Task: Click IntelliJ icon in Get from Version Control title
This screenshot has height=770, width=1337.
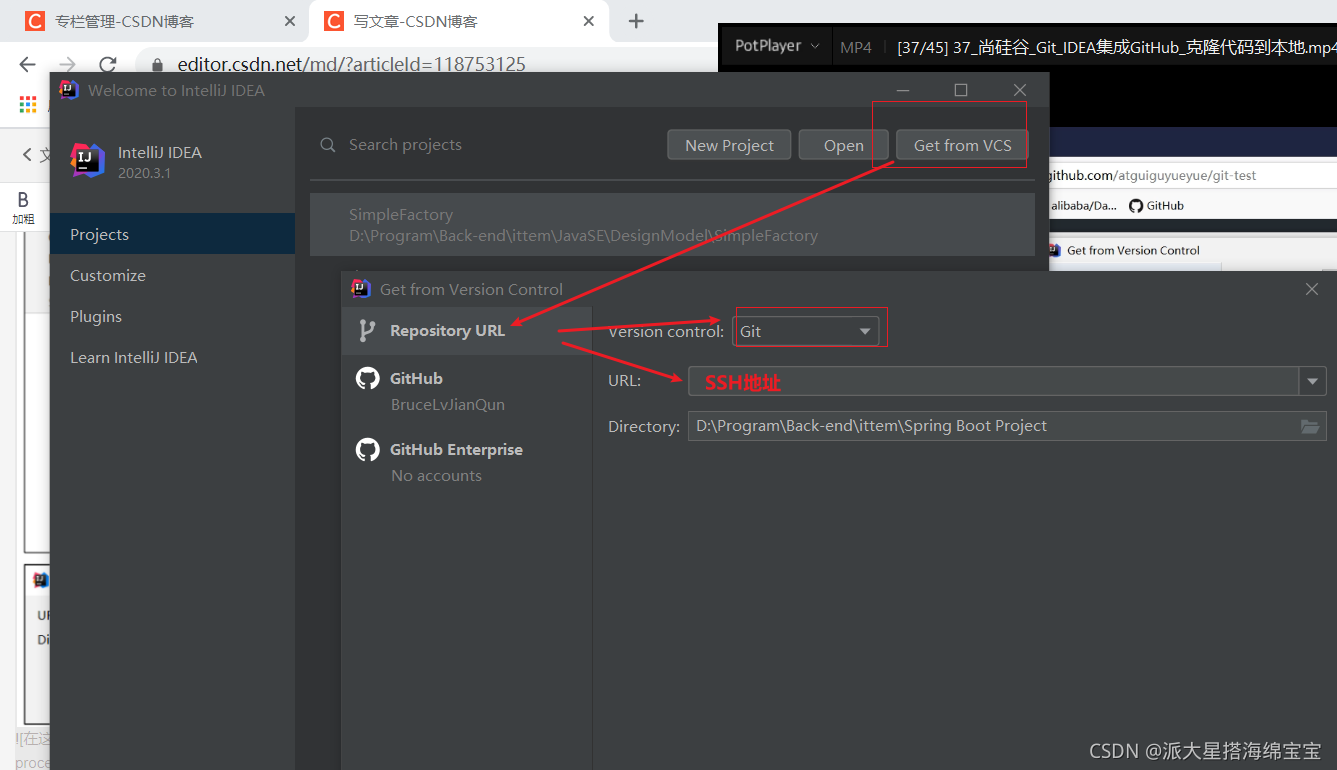Action: (x=361, y=289)
